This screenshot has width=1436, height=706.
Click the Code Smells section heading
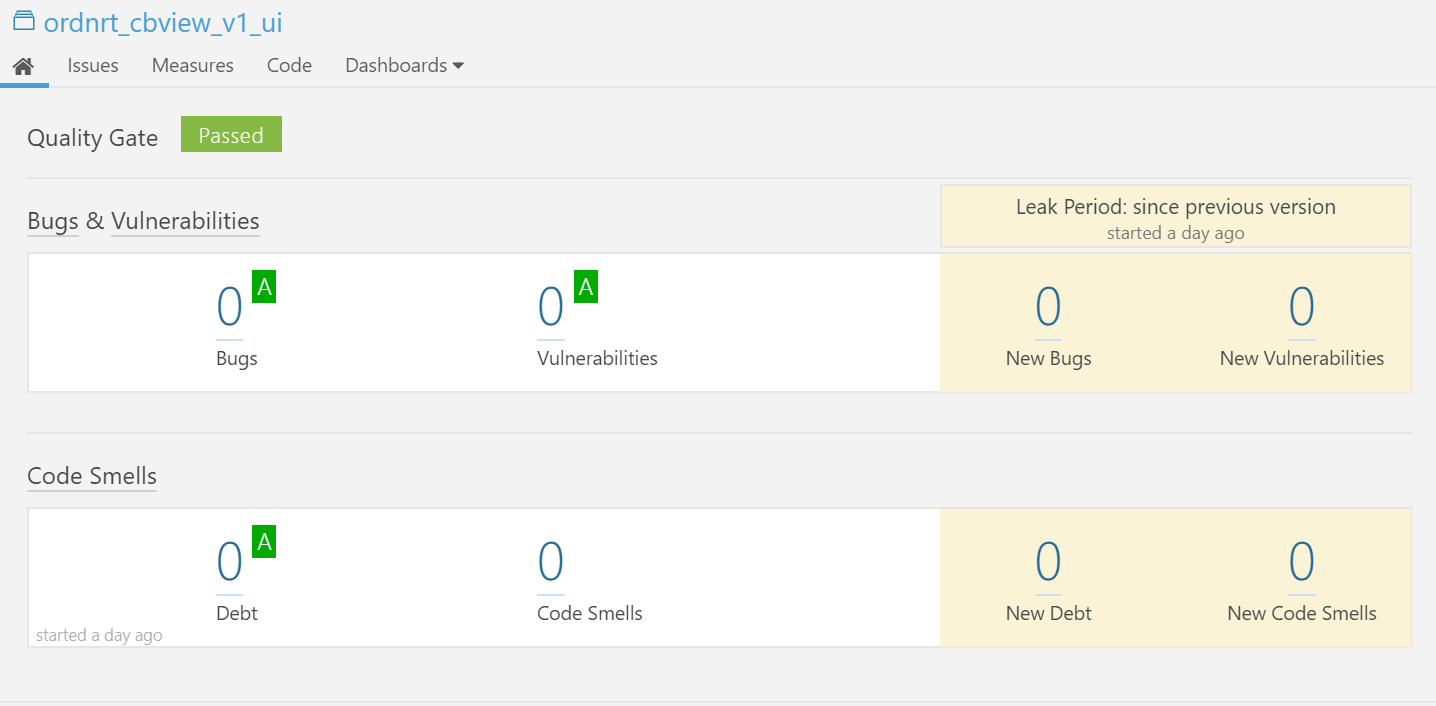[x=92, y=476]
